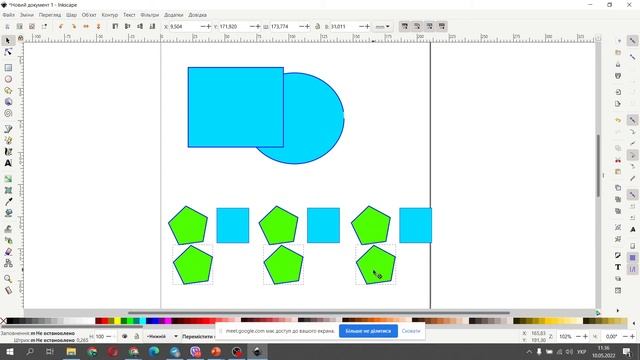The image size is (640, 360).
Task: Decrease the canvas rotation value
Action: [625, 336]
